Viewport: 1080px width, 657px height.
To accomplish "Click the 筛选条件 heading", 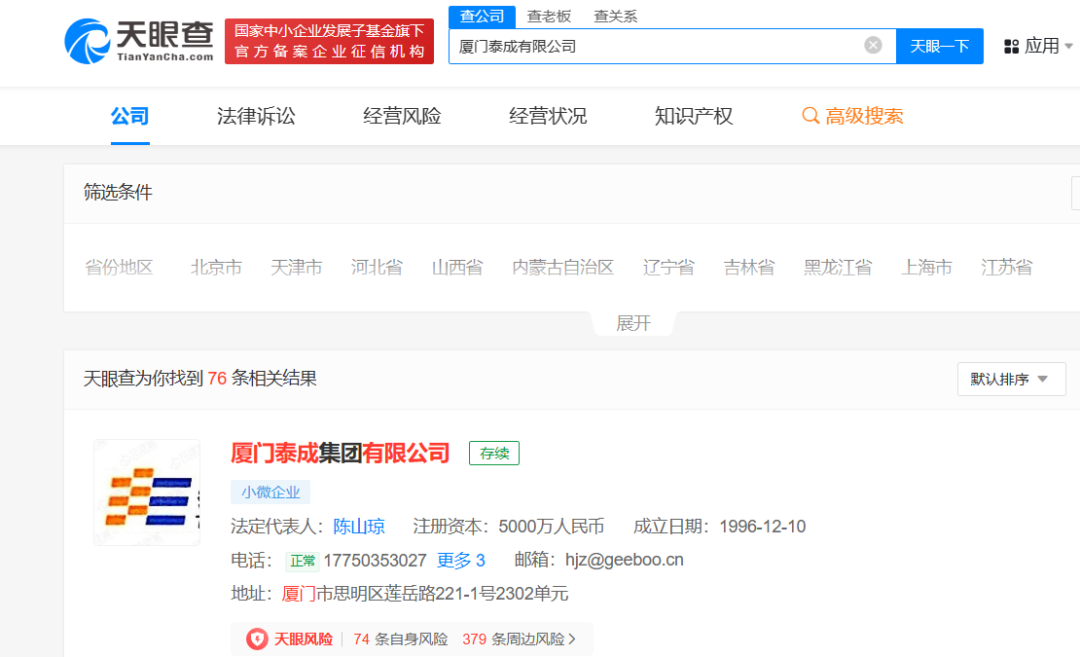I will click(118, 192).
